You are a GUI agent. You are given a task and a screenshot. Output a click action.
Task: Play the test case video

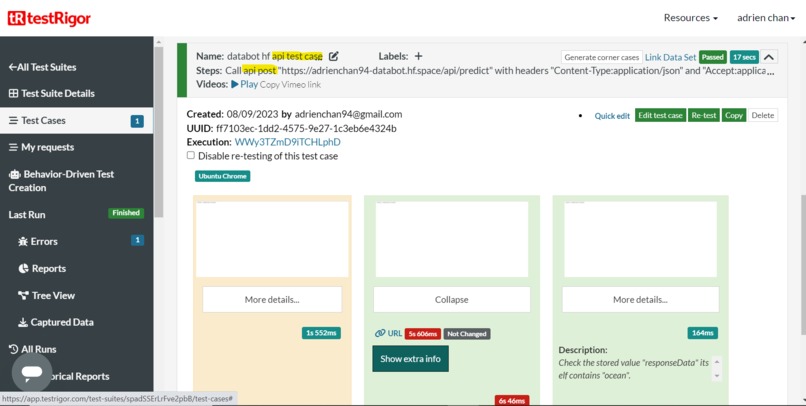[x=245, y=84]
